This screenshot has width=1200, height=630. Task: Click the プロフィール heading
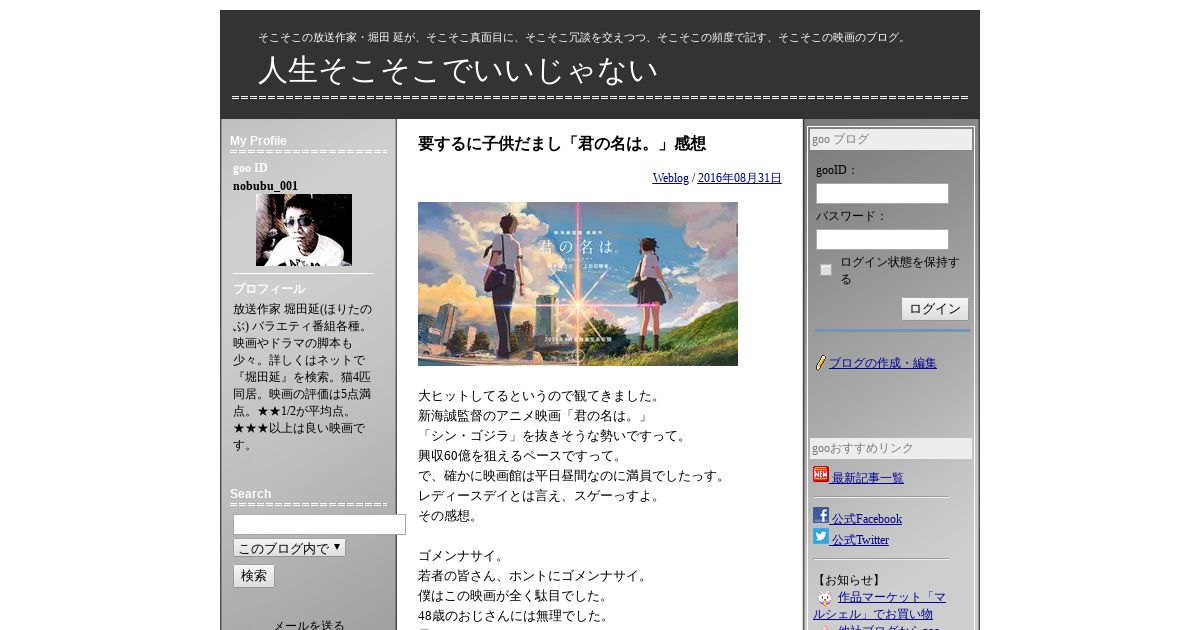coord(269,289)
